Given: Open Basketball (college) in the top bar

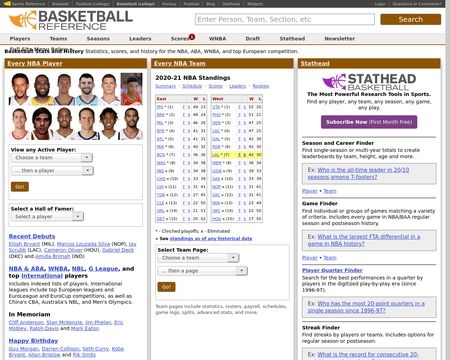Looking at the screenshot, I should 136,4.
